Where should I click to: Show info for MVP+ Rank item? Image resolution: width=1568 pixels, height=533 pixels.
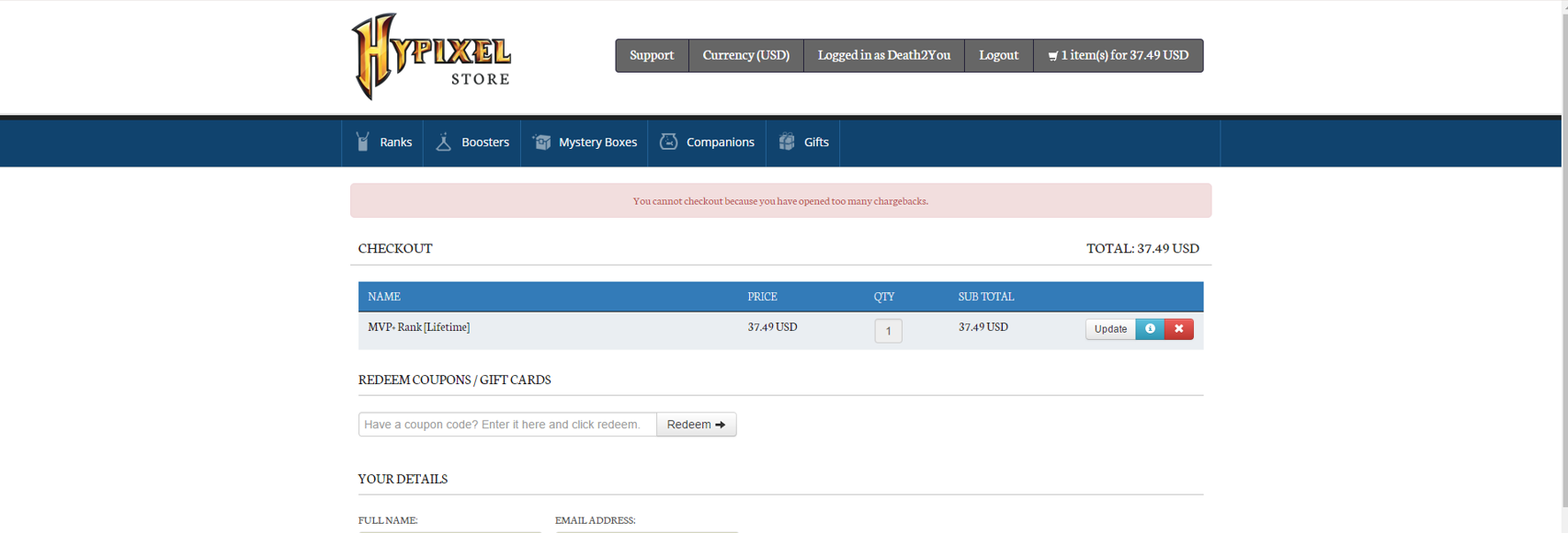click(1150, 329)
